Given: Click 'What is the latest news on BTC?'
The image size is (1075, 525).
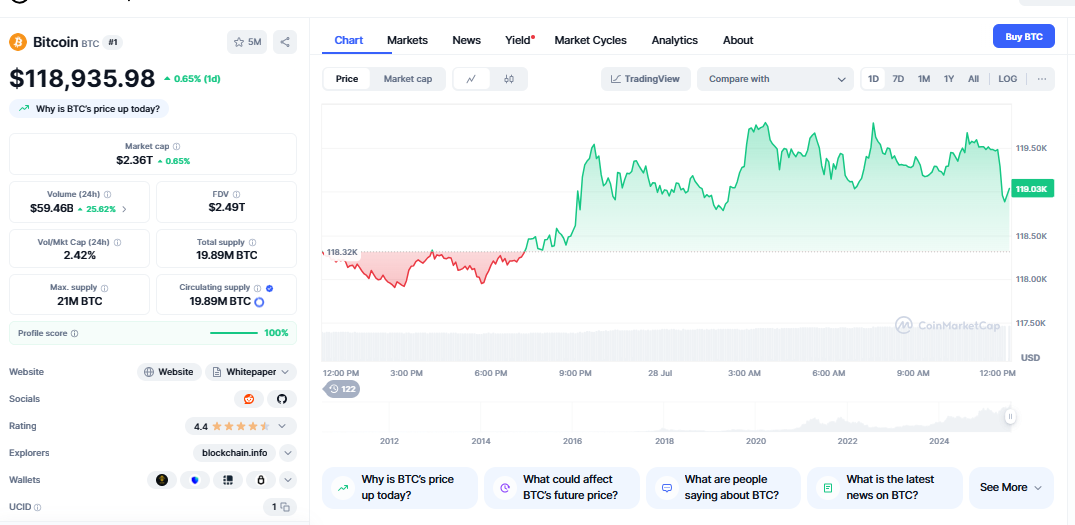Looking at the screenshot, I should click(884, 487).
